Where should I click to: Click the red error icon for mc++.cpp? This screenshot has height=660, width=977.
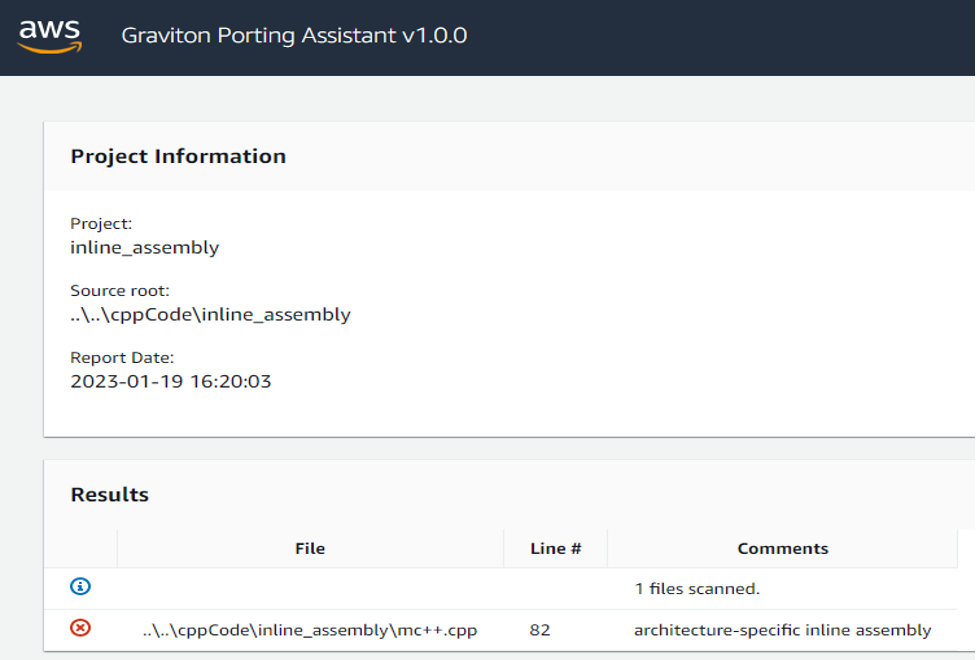tap(80, 628)
